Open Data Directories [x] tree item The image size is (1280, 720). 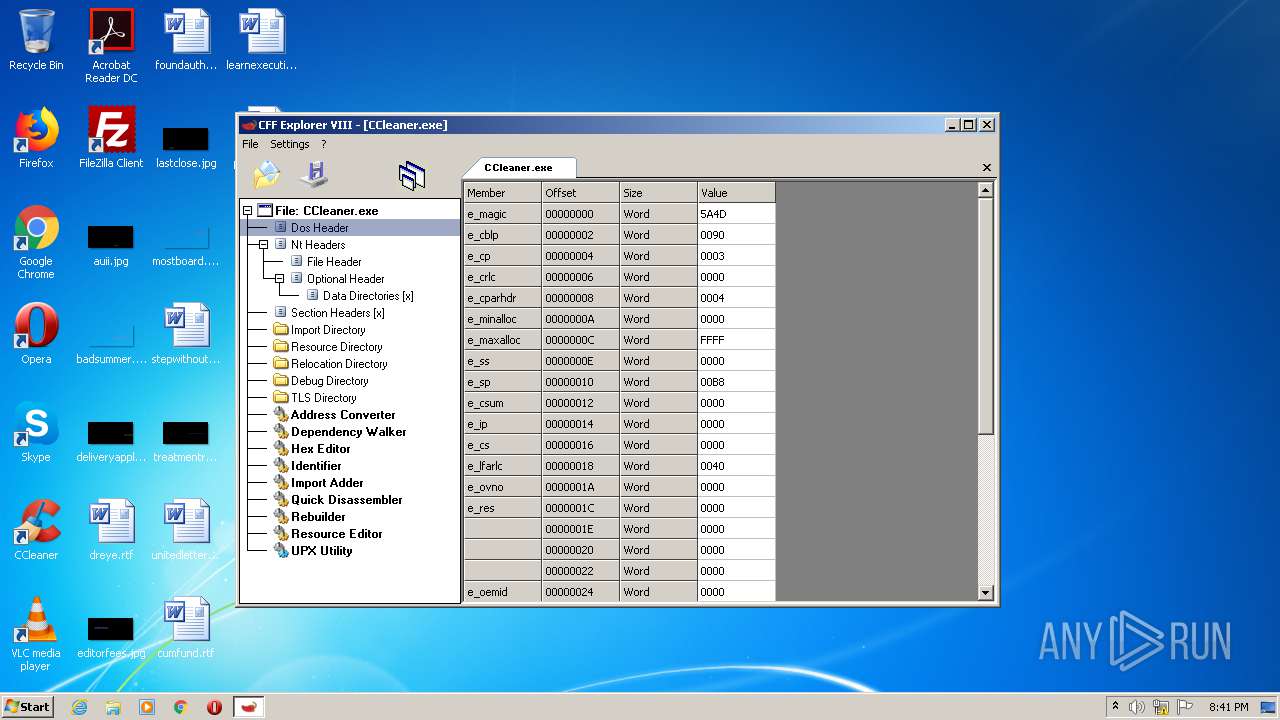click(x=367, y=296)
